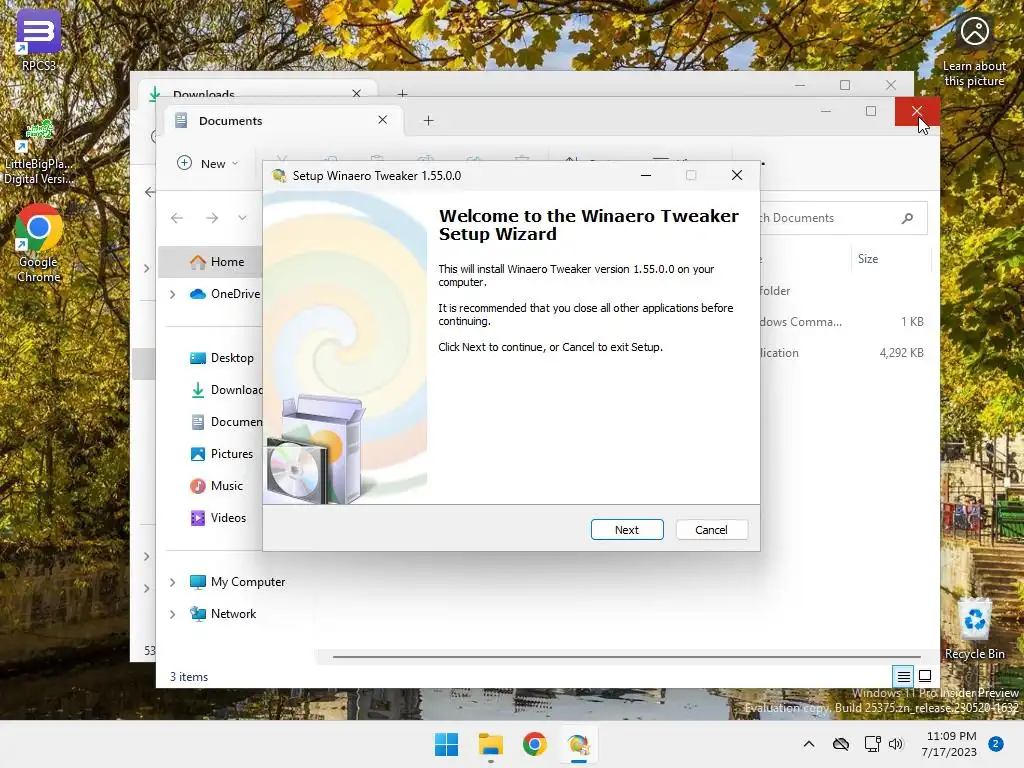The height and width of the screenshot is (768, 1024).
Task: Close the Setup Winaero Tweaker dialog
Action: (x=737, y=175)
